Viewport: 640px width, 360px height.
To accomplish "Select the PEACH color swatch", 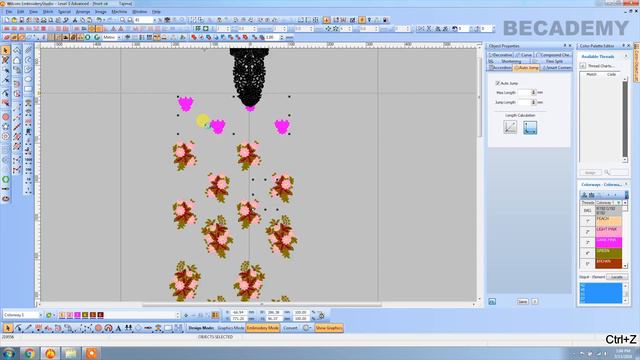I will click(609, 221).
